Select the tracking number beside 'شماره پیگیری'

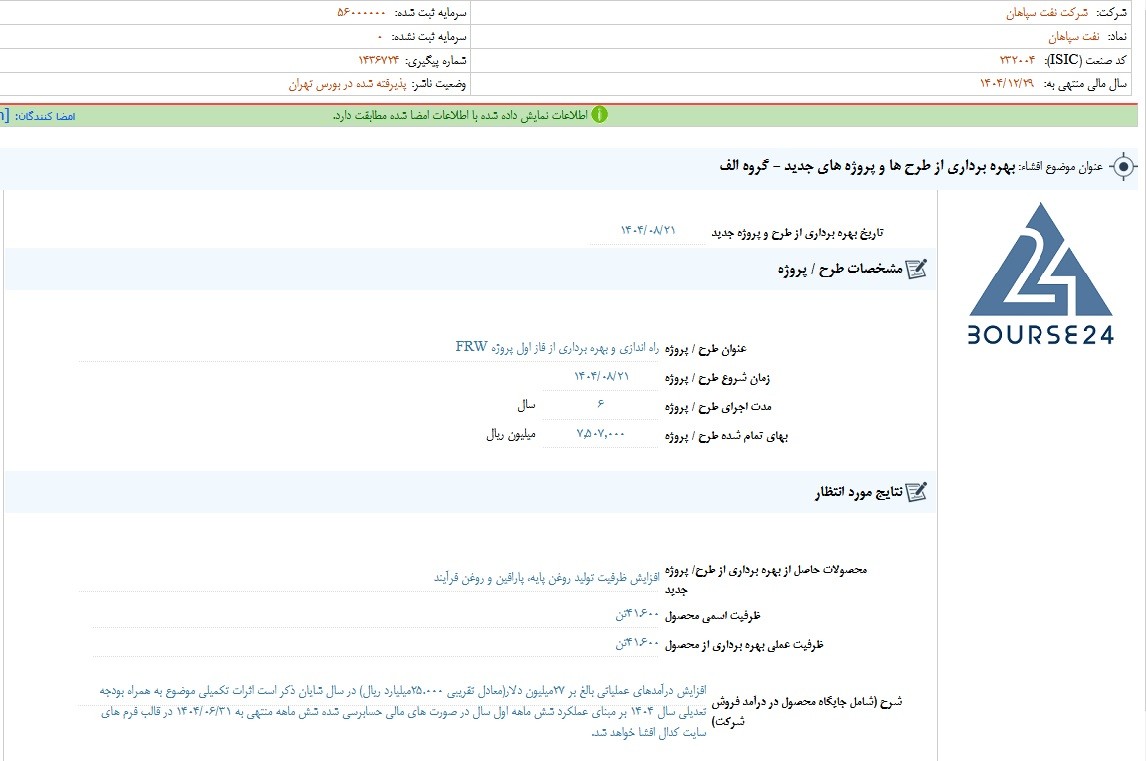379,60
